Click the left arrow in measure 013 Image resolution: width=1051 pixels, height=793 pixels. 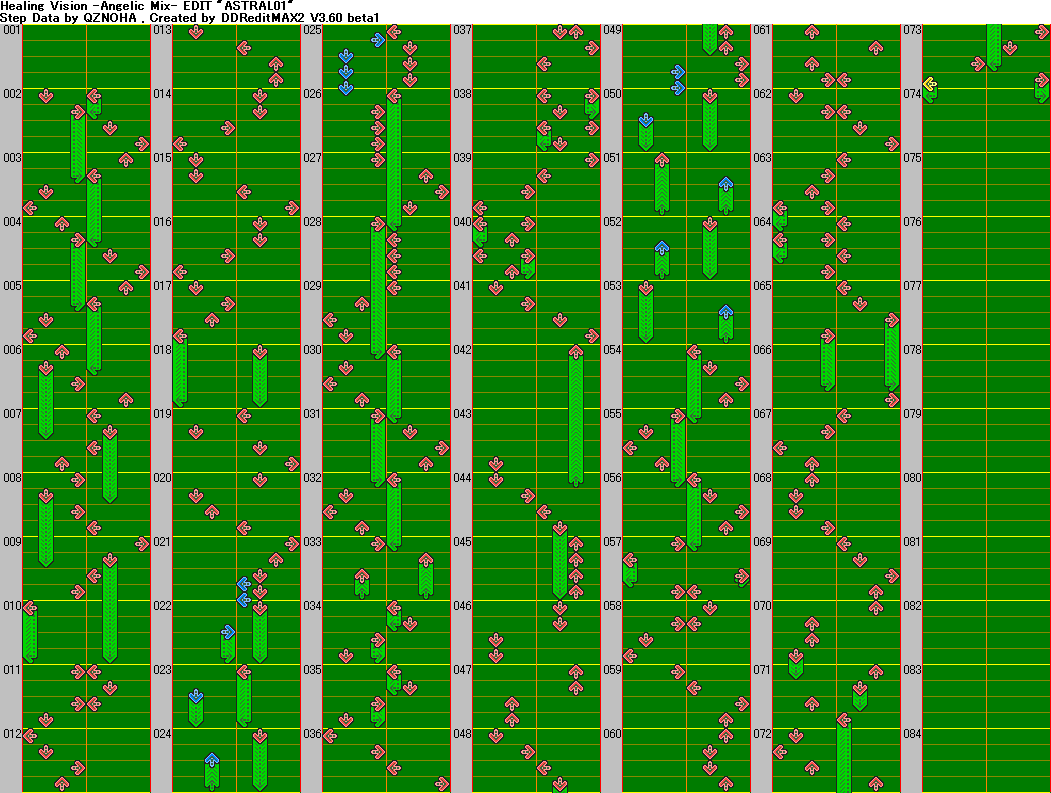click(244, 48)
